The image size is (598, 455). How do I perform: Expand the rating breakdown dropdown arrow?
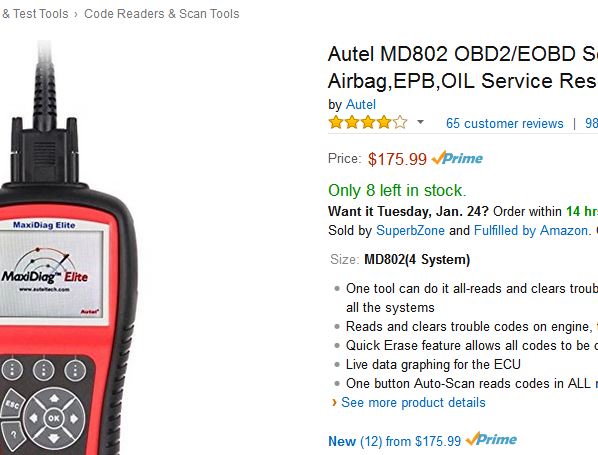(420, 122)
